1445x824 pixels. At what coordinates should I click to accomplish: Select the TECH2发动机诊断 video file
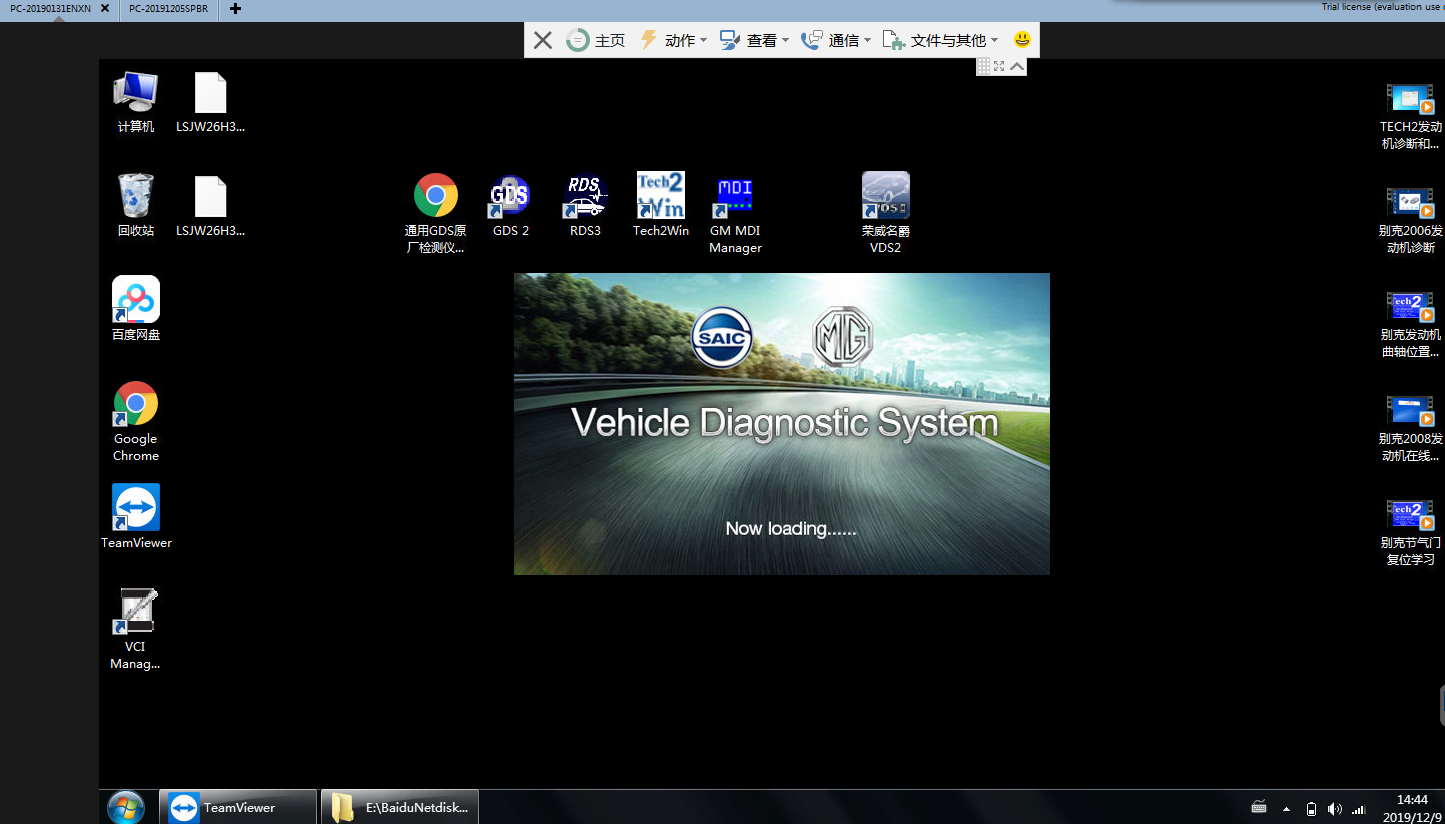(1411, 116)
